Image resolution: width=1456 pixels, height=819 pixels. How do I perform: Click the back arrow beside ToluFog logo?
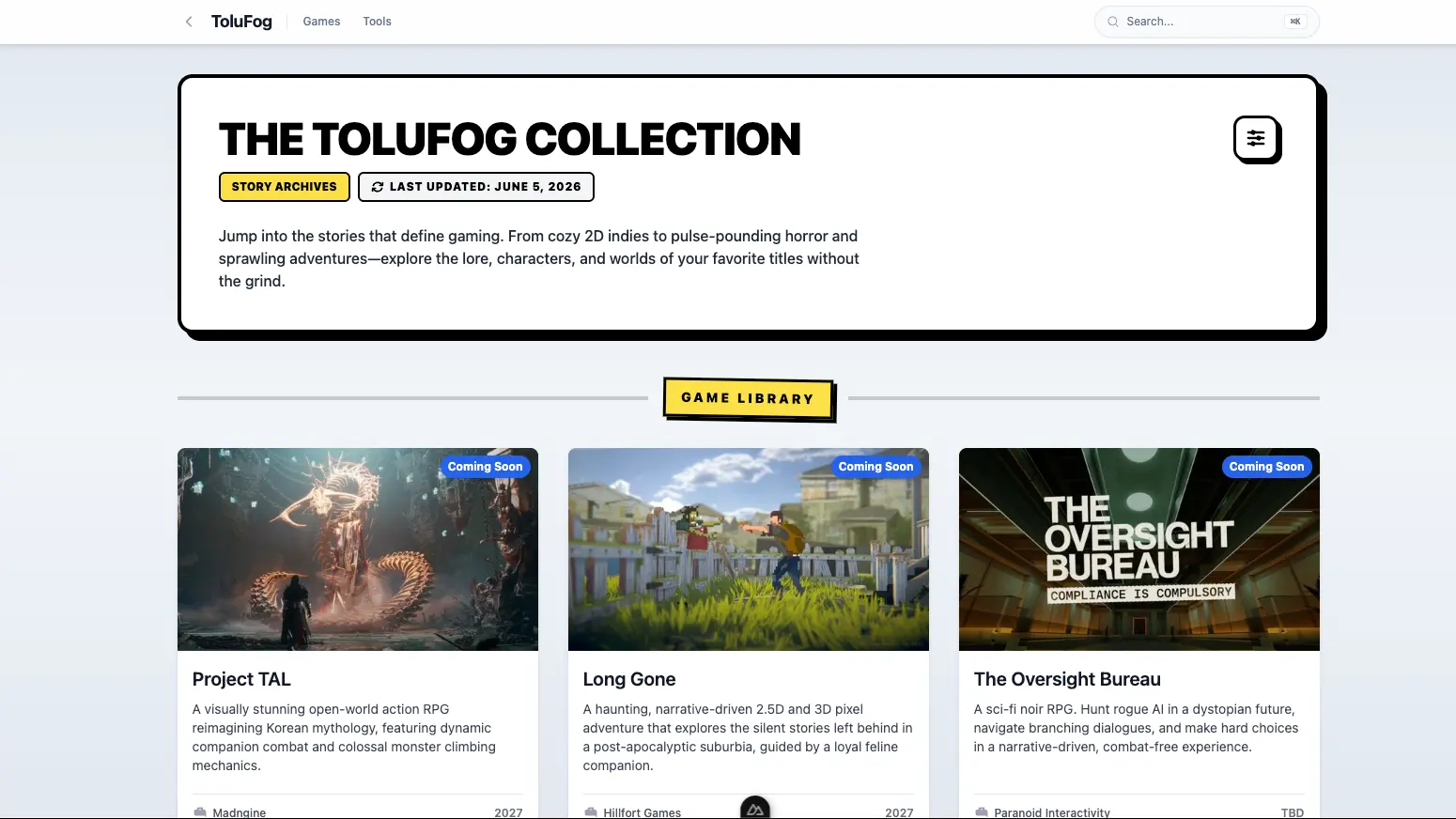coord(189,22)
